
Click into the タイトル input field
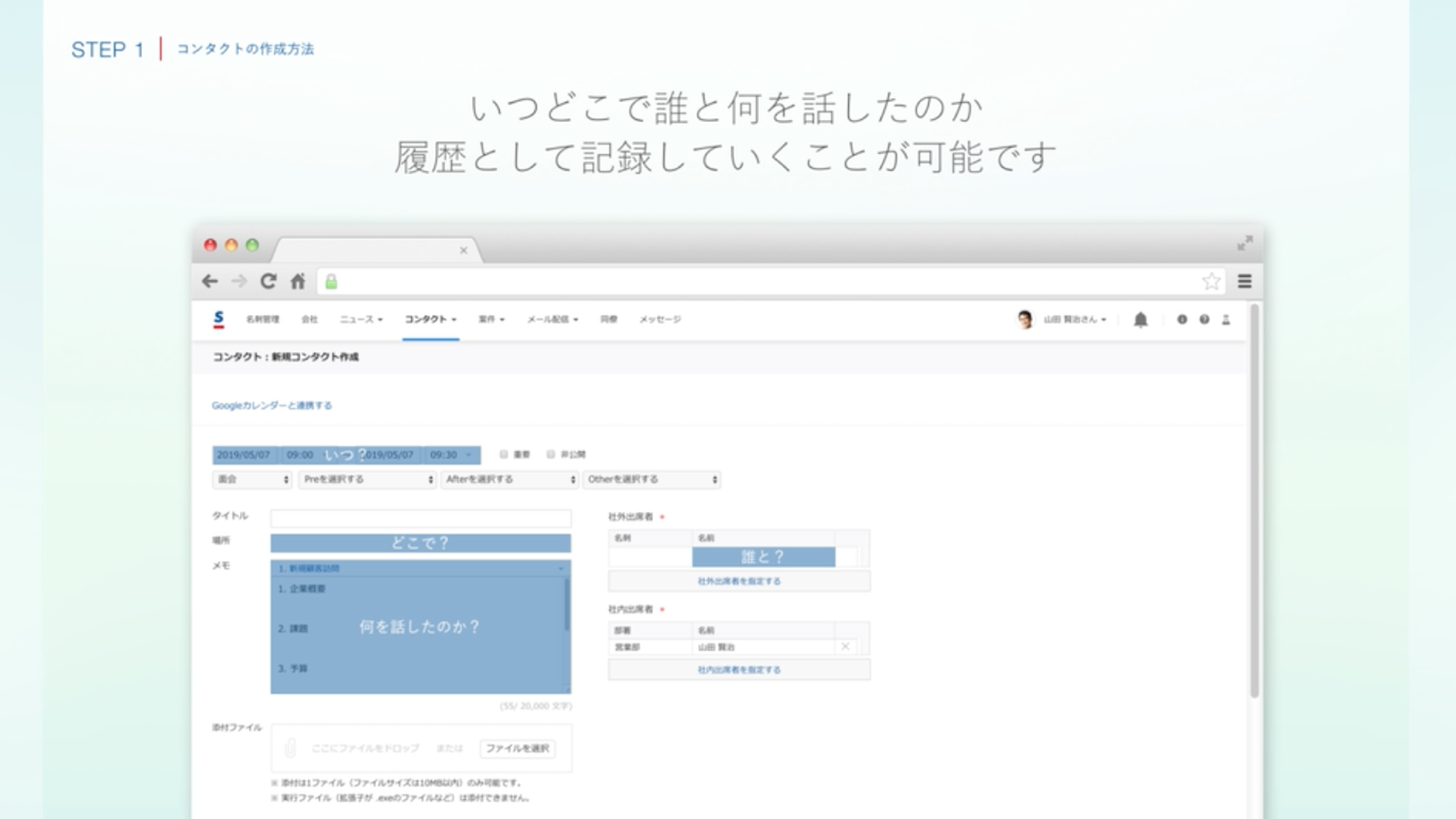(421, 518)
